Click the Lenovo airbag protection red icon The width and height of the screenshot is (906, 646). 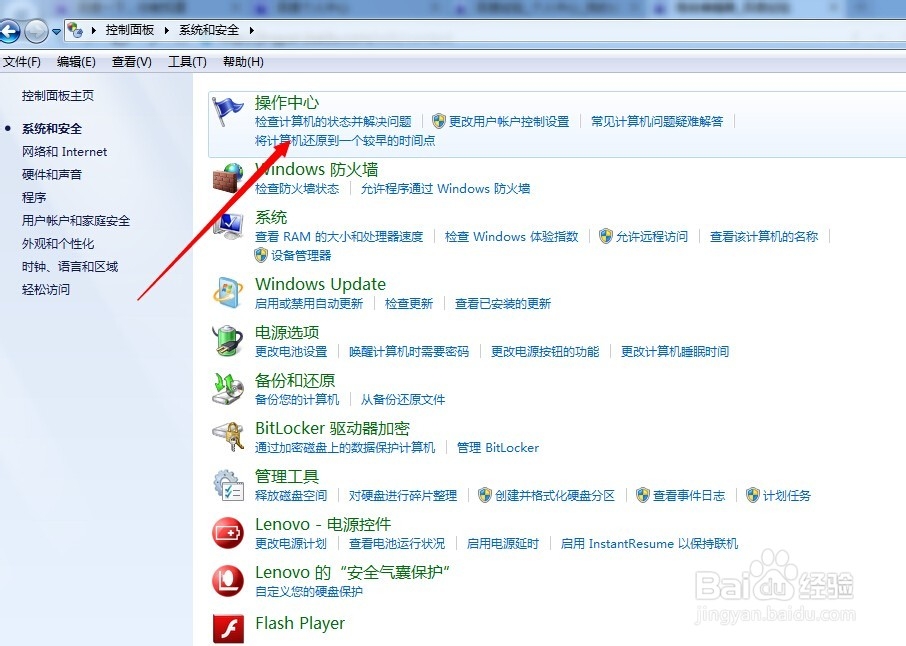point(228,580)
